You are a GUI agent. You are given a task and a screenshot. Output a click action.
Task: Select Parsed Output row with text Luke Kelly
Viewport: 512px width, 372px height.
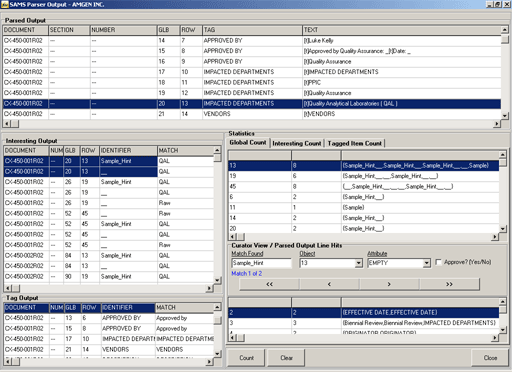point(252,41)
